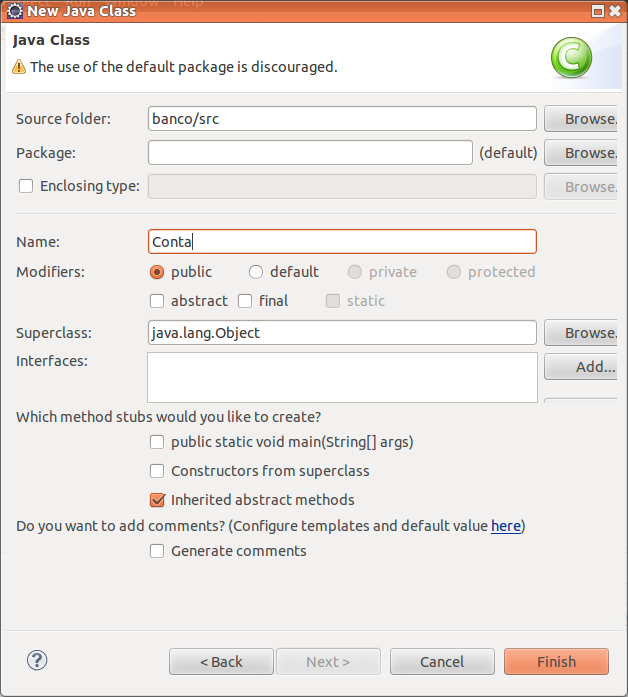Check the final modifier checkbox
Image resolution: width=628 pixels, height=697 pixels.
(x=245, y=301)
